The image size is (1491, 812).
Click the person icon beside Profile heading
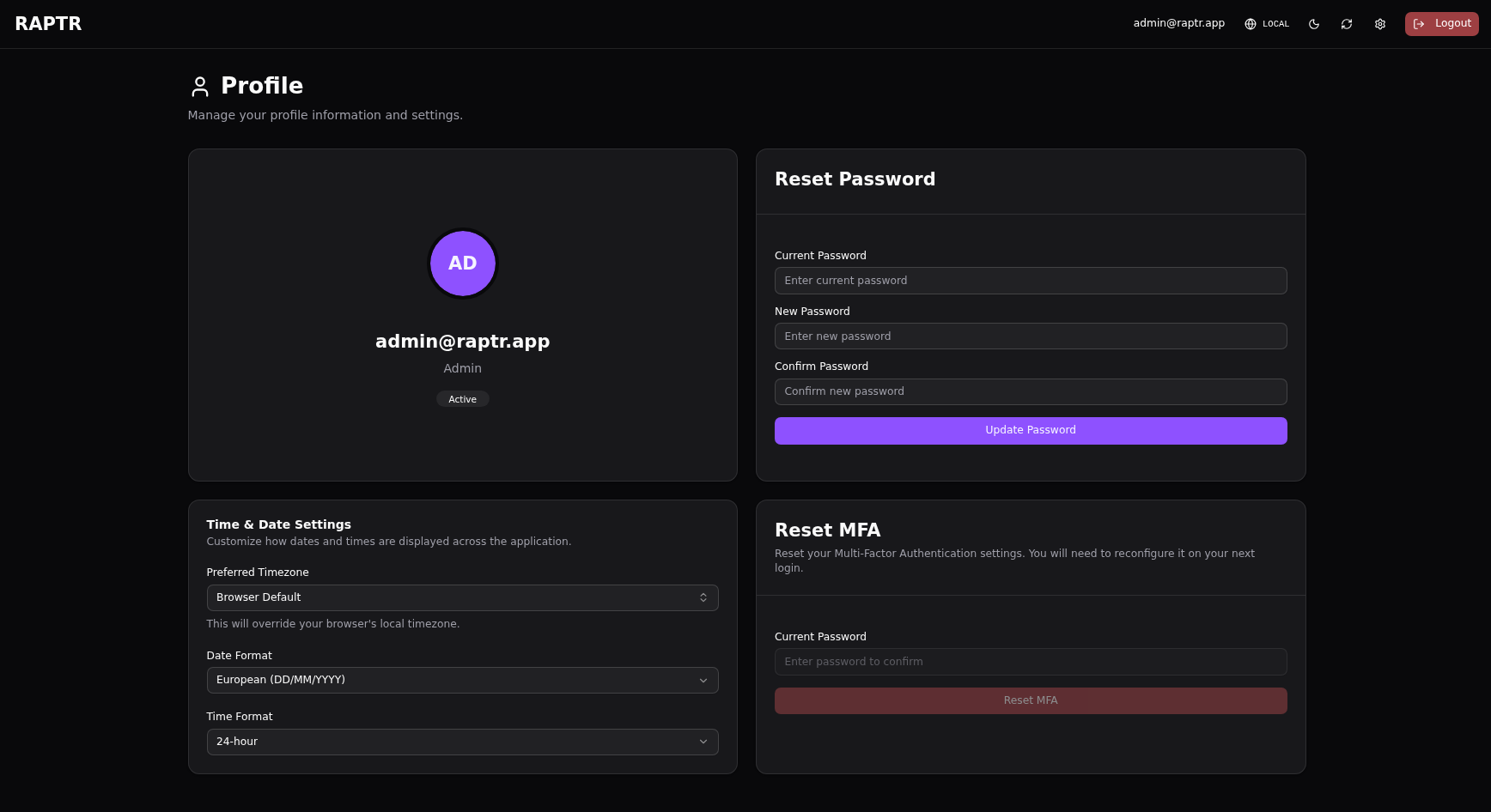[199, 86]
